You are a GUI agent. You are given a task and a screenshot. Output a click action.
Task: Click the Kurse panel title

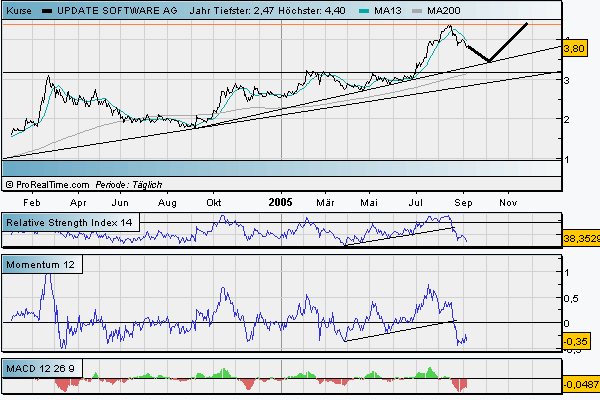coord(19,11)
